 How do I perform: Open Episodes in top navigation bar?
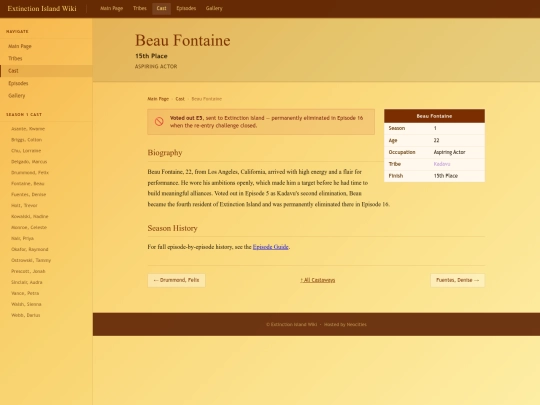coord(186,8)
